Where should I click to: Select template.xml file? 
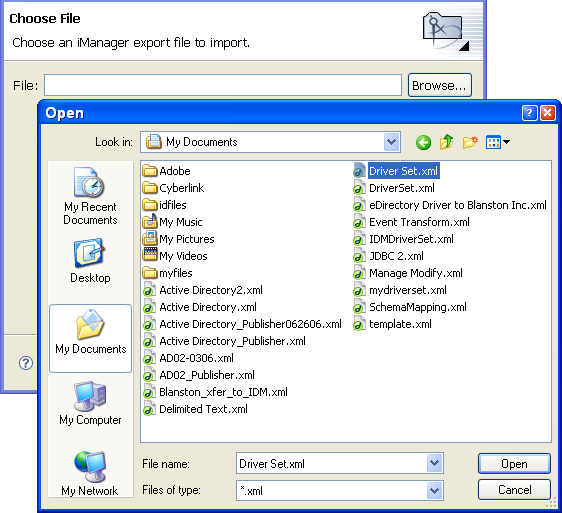[x=392, y=324]
